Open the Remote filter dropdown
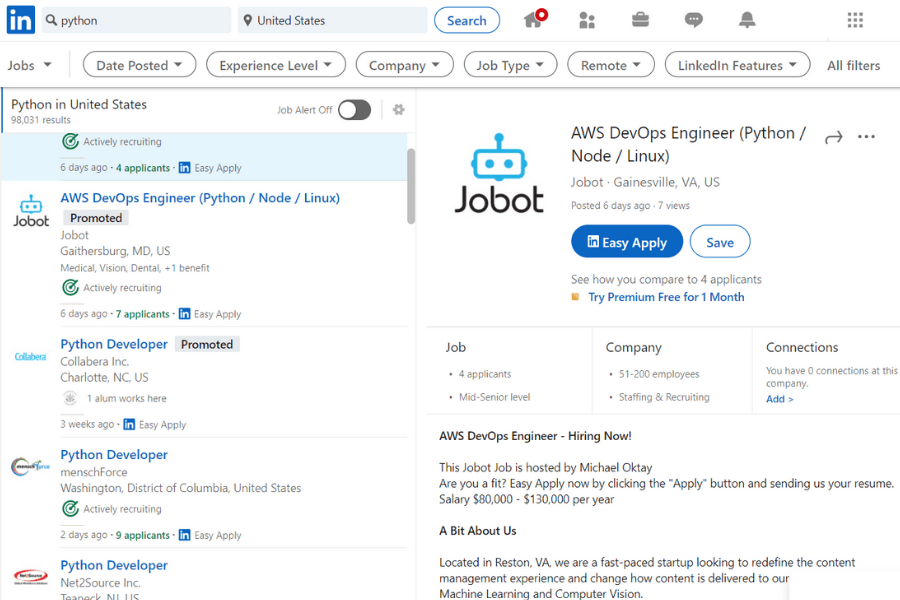Screen dimensions: 900x600 [x=610, y=64]
